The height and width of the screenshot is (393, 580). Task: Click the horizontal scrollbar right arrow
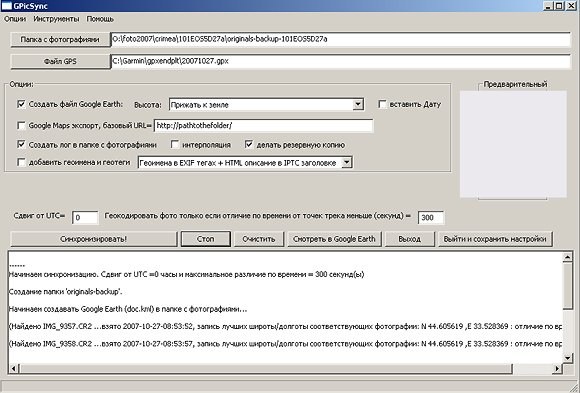pos(557,368)
